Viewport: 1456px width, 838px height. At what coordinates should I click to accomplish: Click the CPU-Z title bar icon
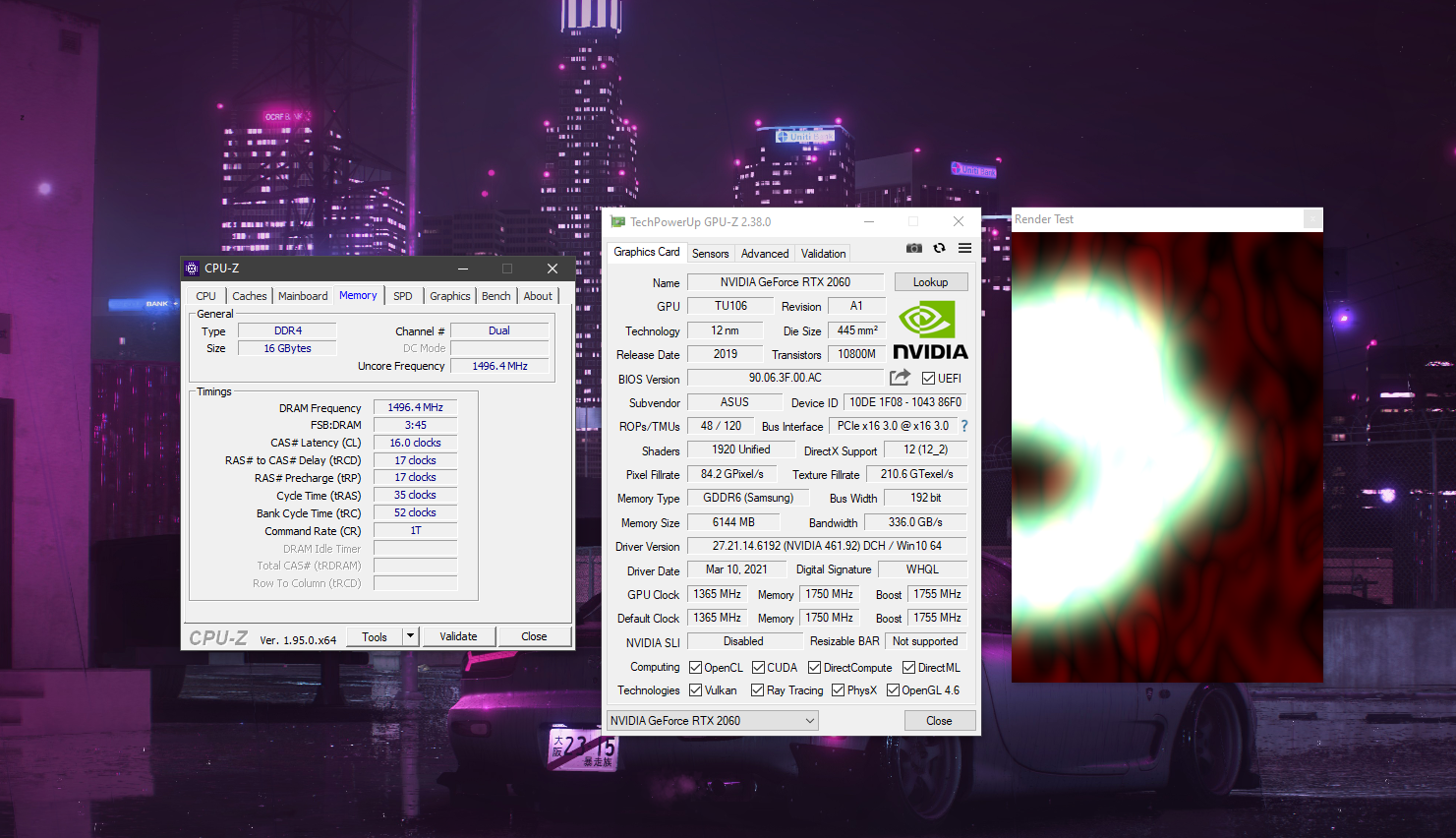tap(193, 268)
